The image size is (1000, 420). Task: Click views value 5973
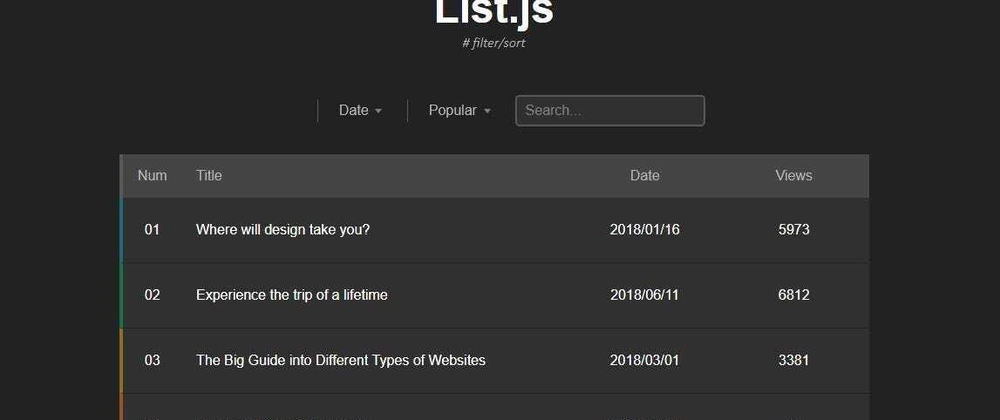(793, 229)
